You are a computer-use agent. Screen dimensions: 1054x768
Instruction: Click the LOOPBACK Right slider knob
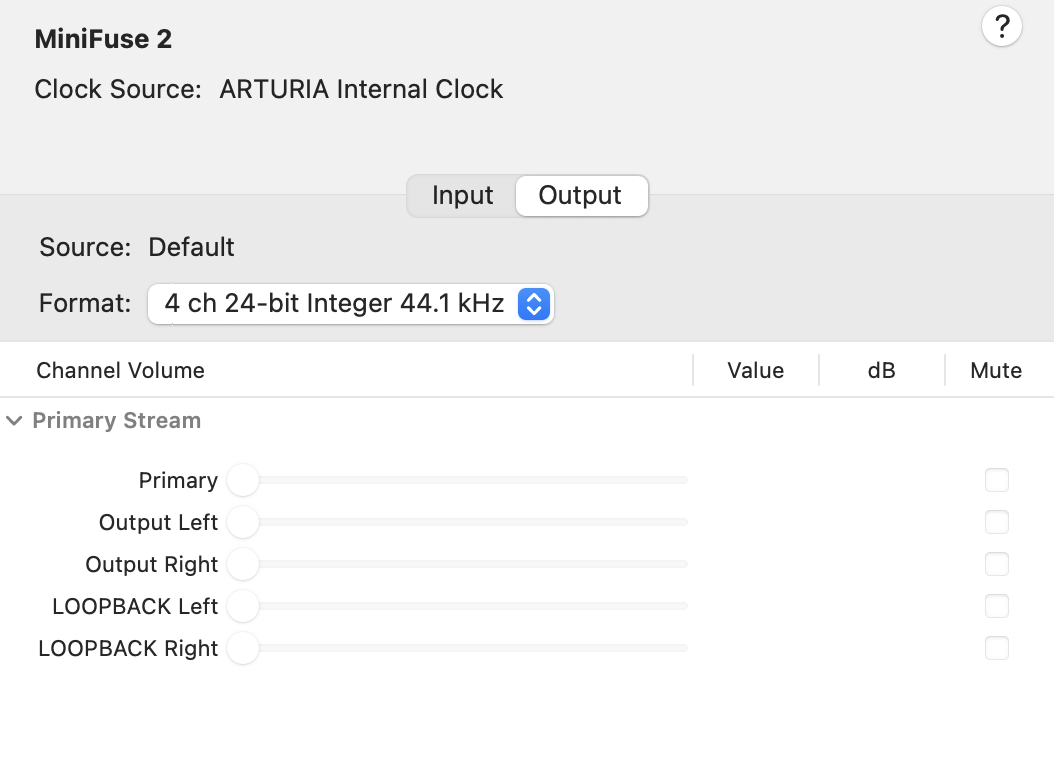point(242,648)
